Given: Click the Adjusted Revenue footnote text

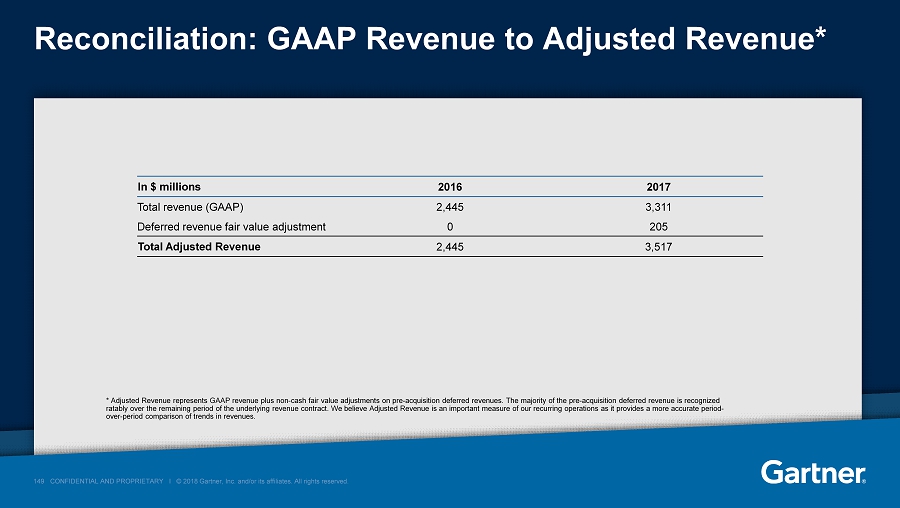Looking at the screenshot, I should [x=412, y=408].
